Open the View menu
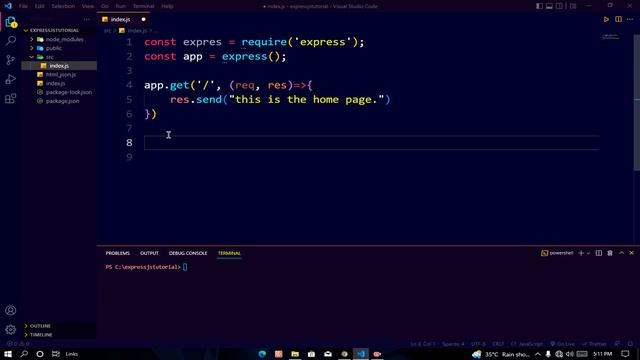The height and width of the screenshot is (360, 640). tap(87, 6)
